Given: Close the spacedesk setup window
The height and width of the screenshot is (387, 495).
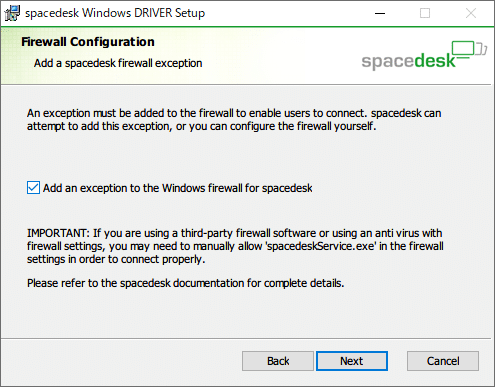Looking at the screenshot, I should pyautogui.click(x=471, y=13).
